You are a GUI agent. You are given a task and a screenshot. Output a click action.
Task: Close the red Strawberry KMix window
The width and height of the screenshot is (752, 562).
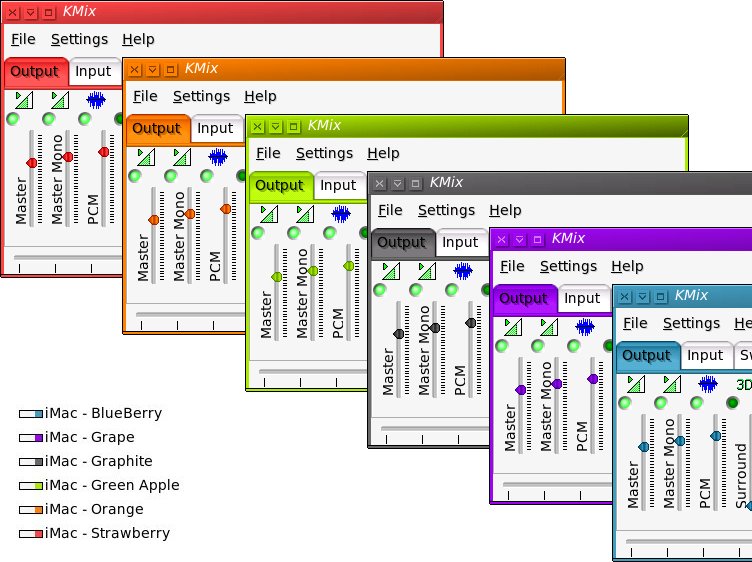click(x=13, y=13)
